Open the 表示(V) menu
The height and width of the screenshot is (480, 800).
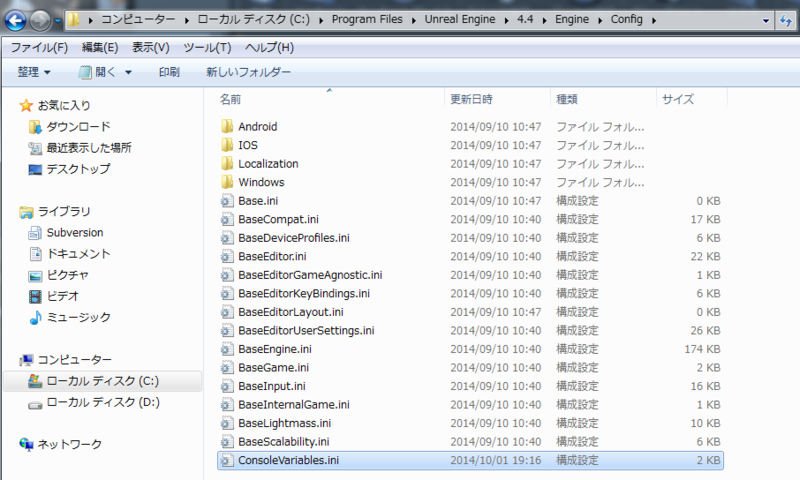(x=151, y=47)
